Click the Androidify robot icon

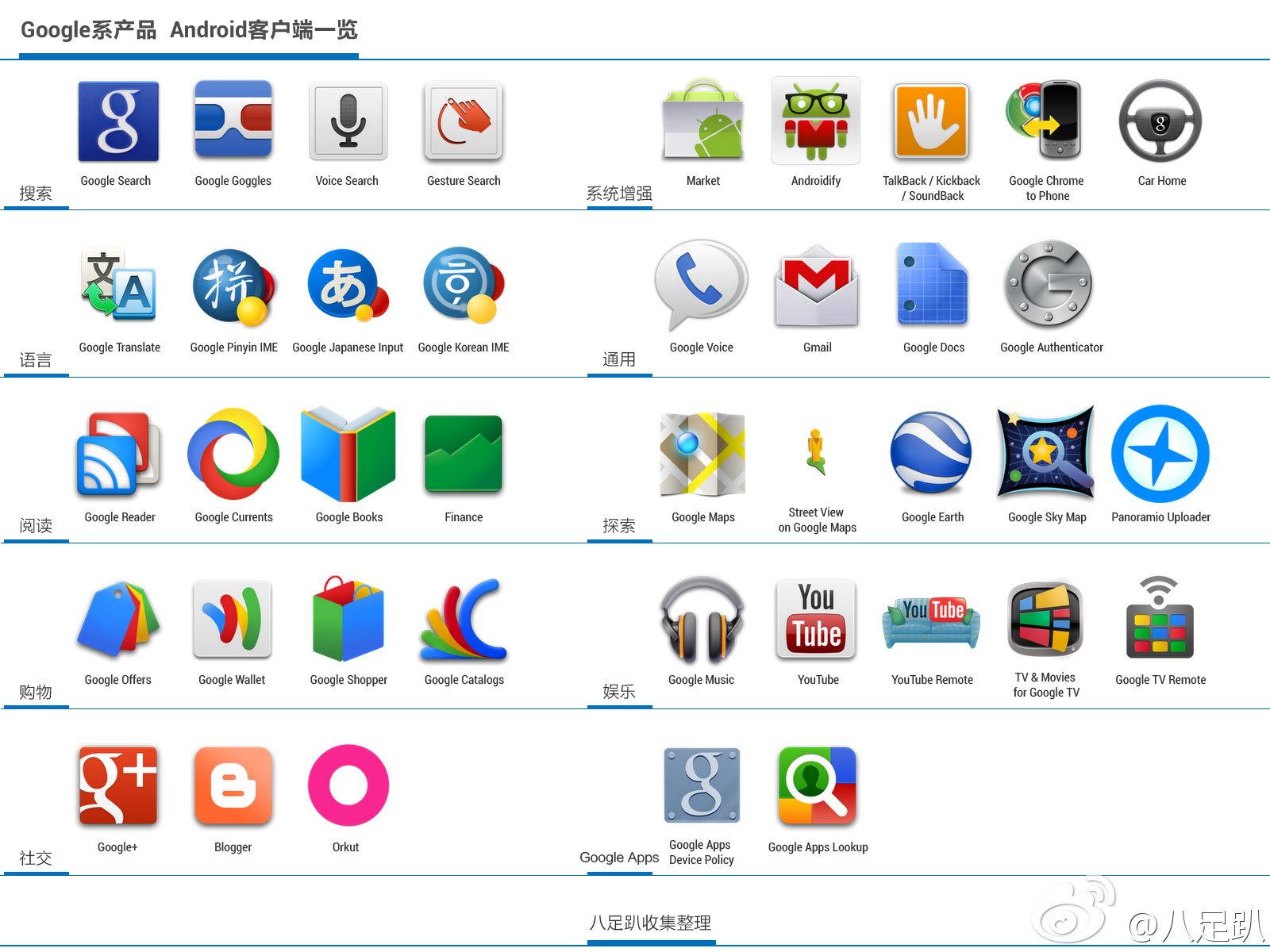click(x=816, y=121)
